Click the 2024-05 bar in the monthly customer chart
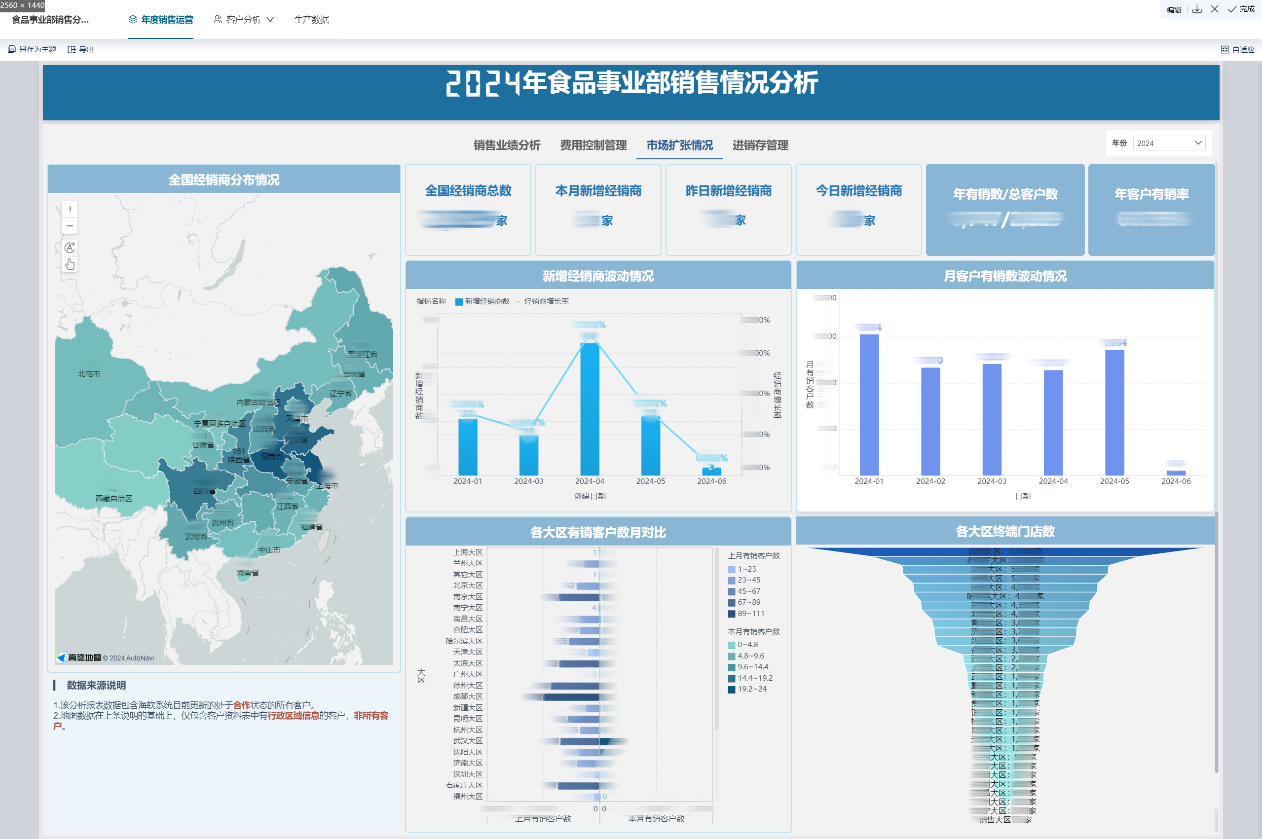Viewport: 1262px width, 839px height. point(1114,413)
